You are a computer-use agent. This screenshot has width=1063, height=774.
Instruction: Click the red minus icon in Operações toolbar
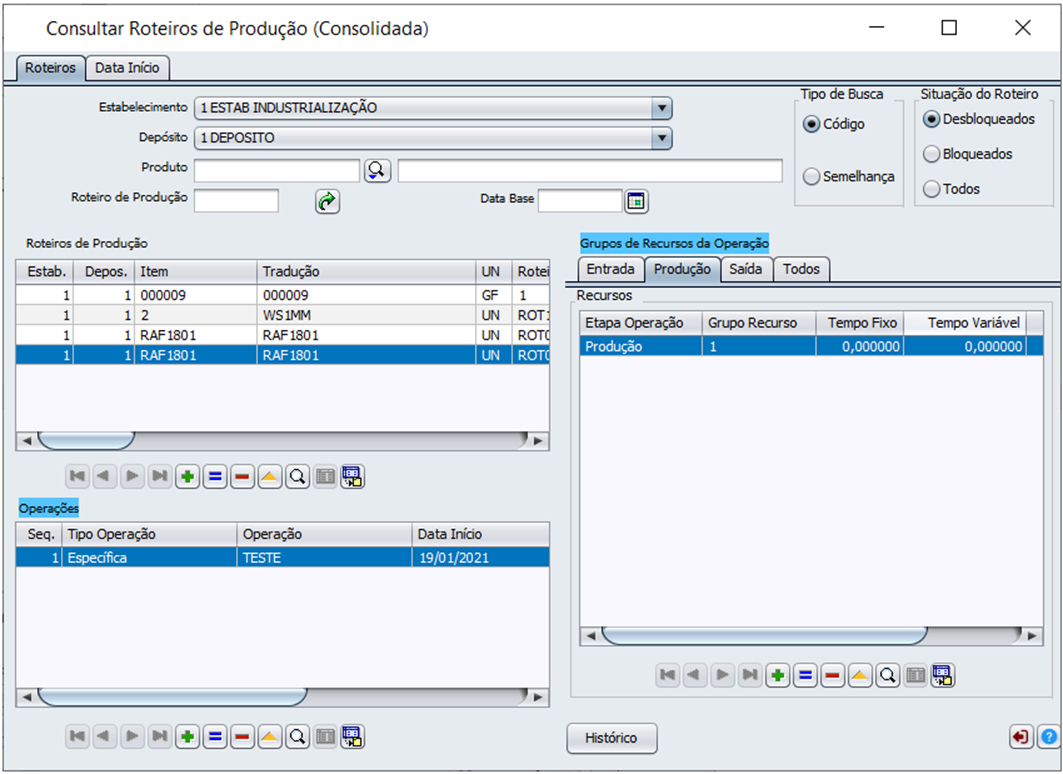point(242,737)
